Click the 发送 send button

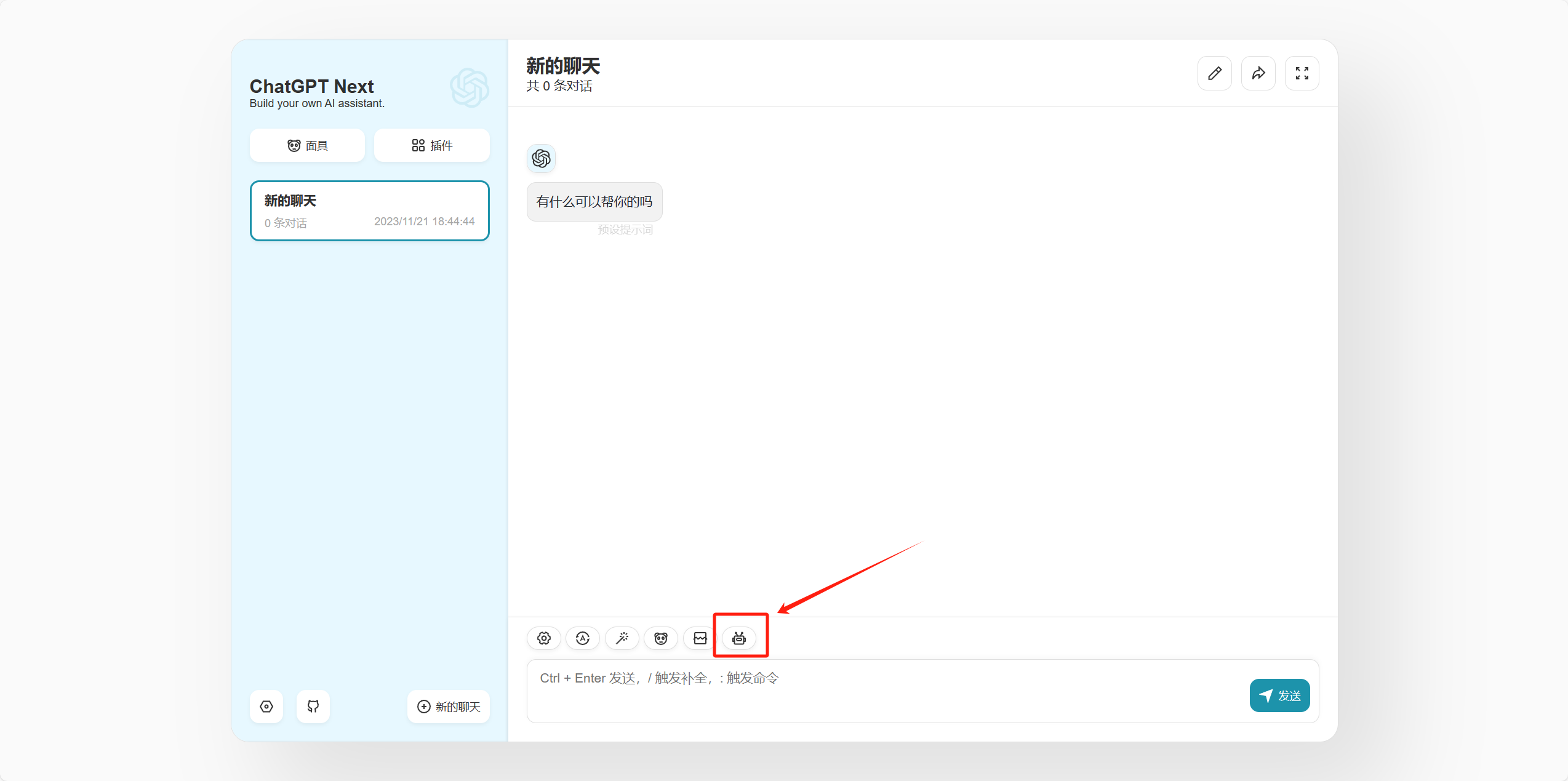[x=1279, y=695]
